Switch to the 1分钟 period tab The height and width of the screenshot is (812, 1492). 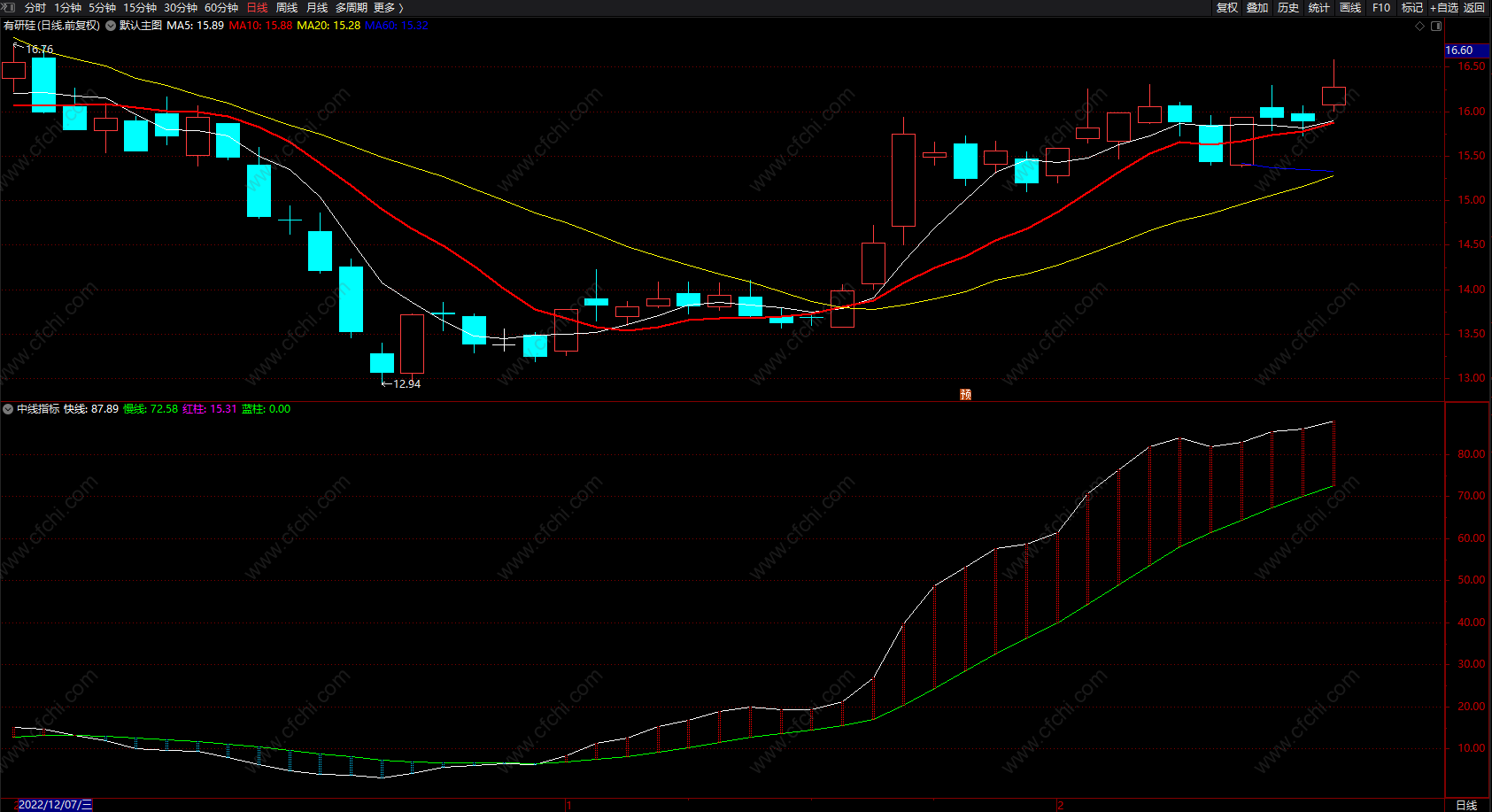(67, 7)
